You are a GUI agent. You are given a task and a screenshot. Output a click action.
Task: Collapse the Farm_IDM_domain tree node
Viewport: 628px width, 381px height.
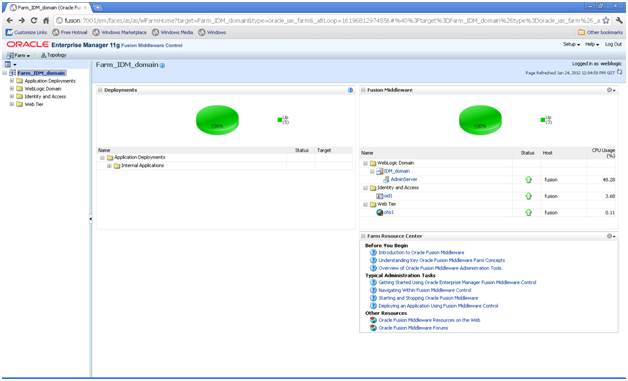(x=4, y=73)
